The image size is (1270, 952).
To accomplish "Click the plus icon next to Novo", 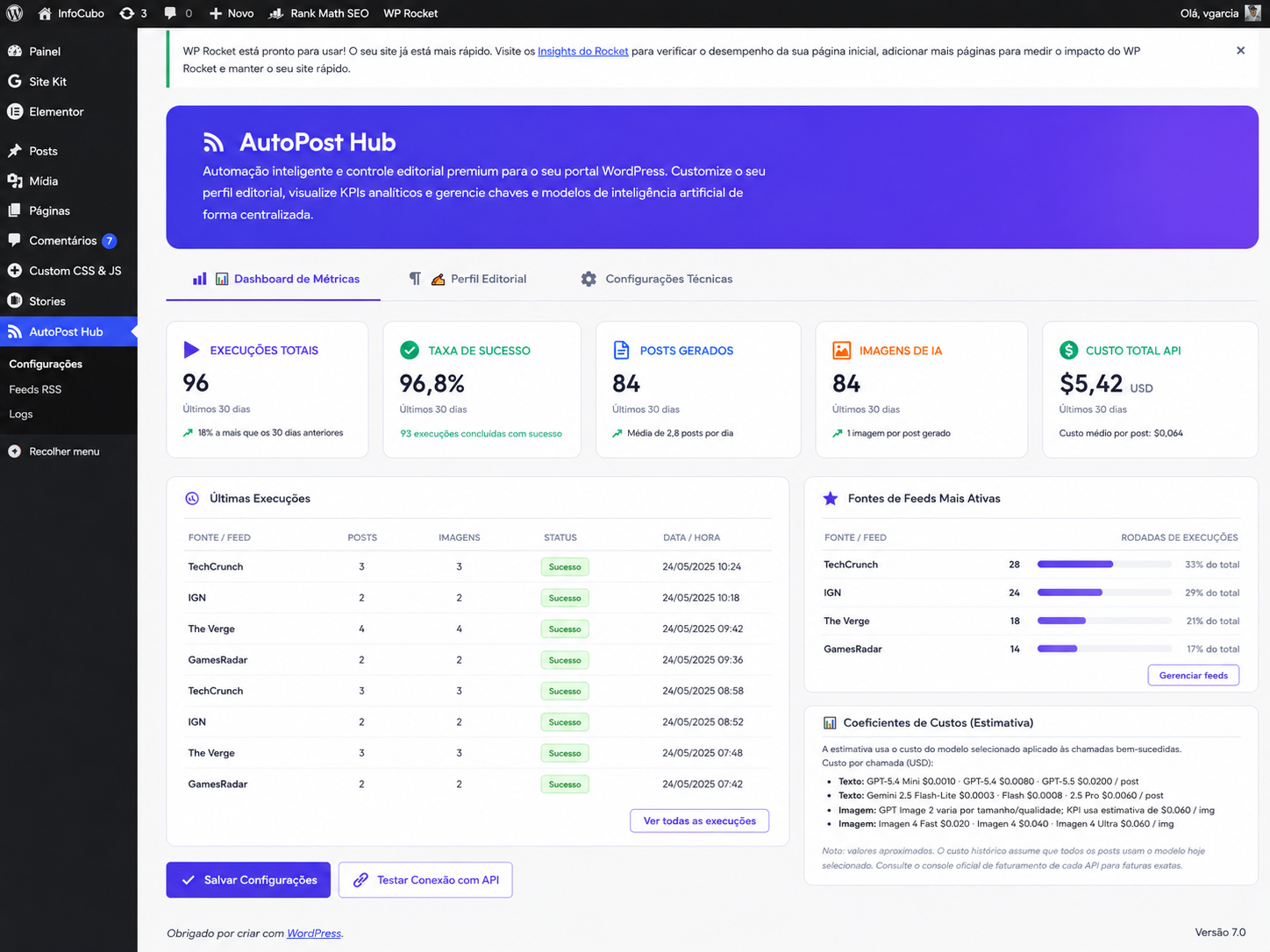I will 215,14.
